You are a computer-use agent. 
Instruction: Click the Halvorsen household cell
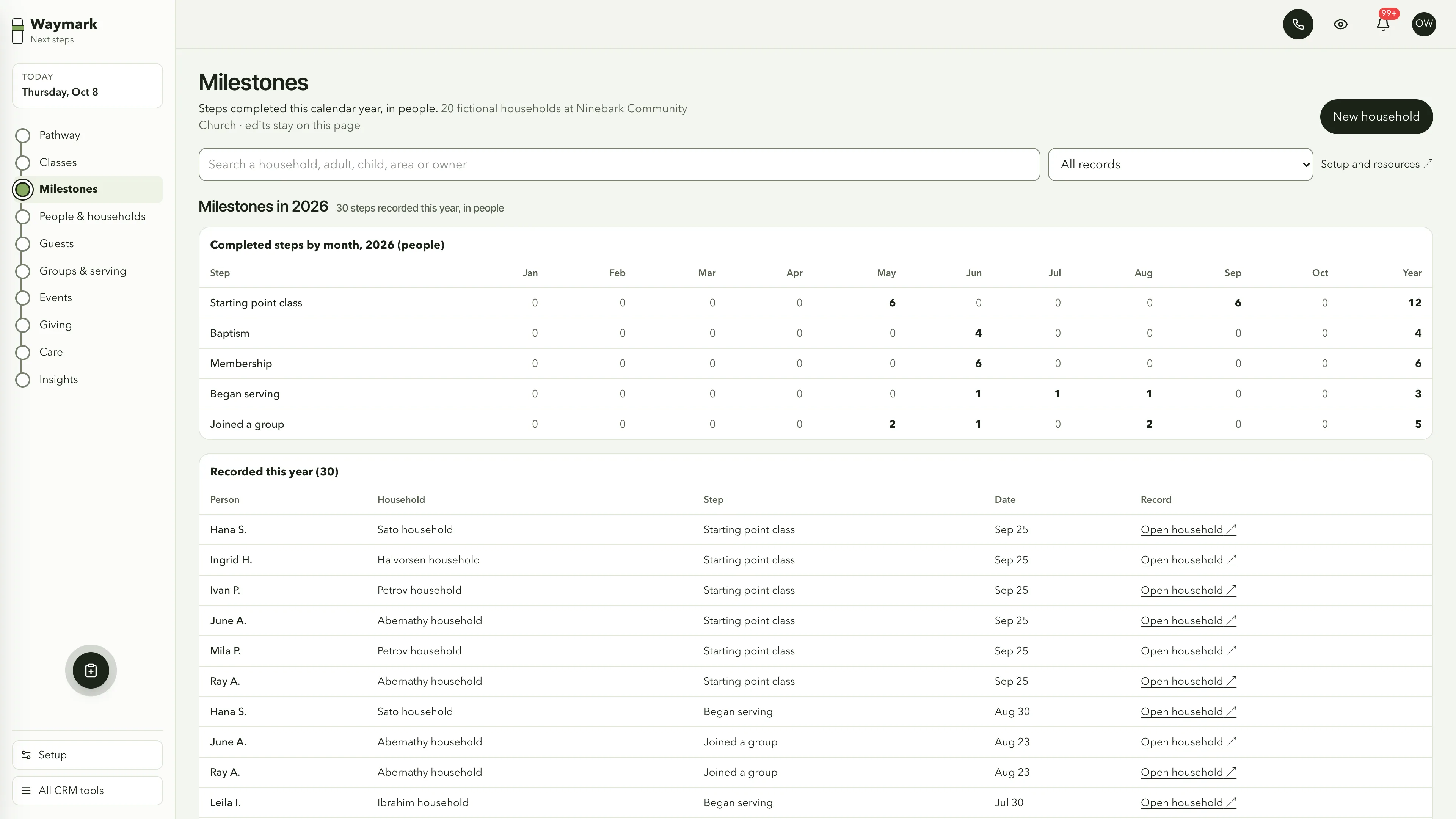[x=428, y=560]
